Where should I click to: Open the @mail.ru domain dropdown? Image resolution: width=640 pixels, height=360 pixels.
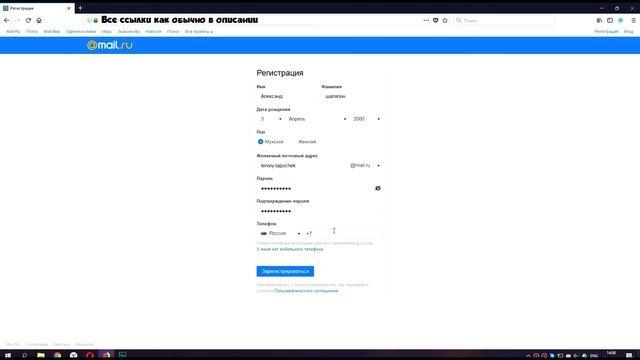pos(365,165)
